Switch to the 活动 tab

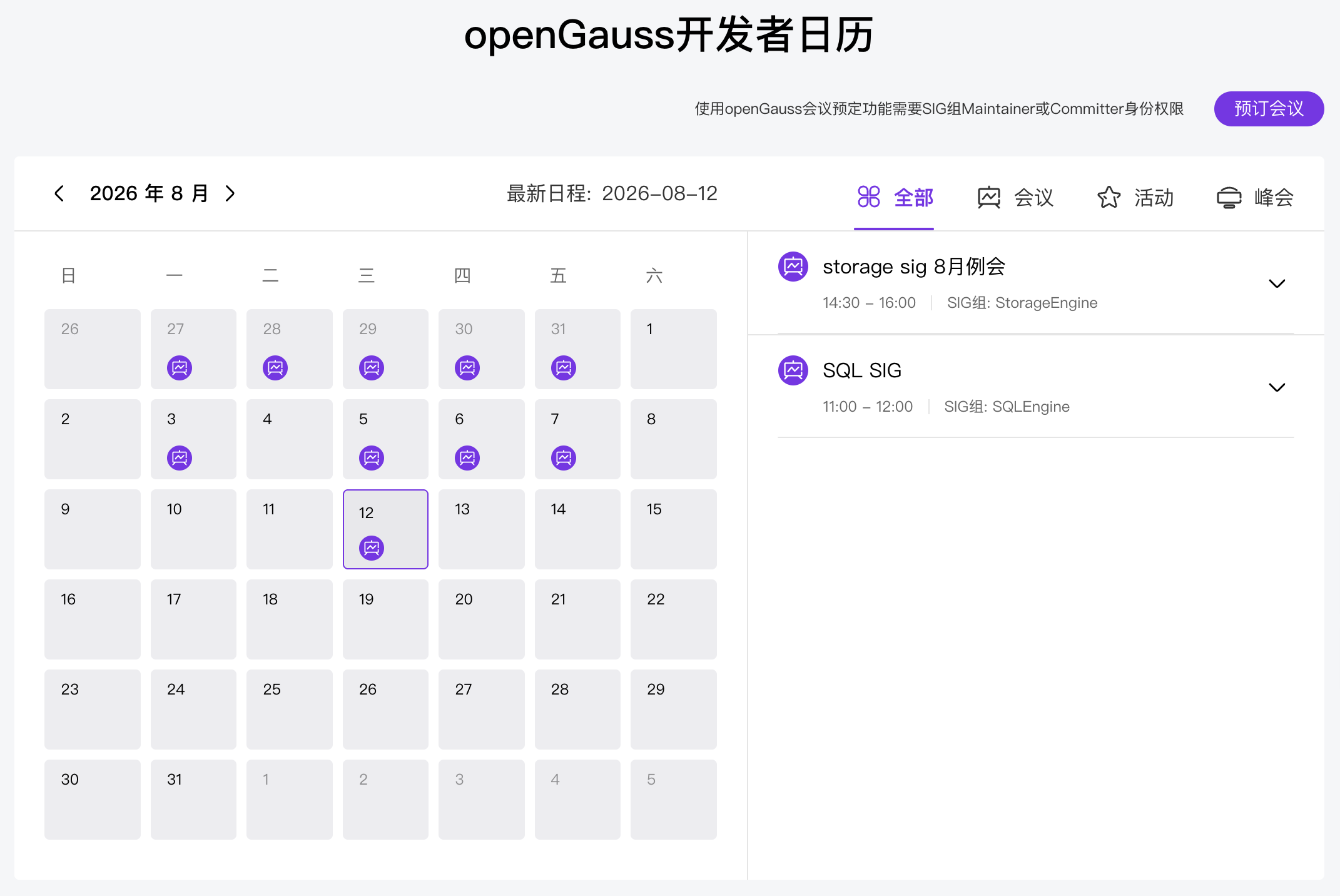(x=1135, y=197)
